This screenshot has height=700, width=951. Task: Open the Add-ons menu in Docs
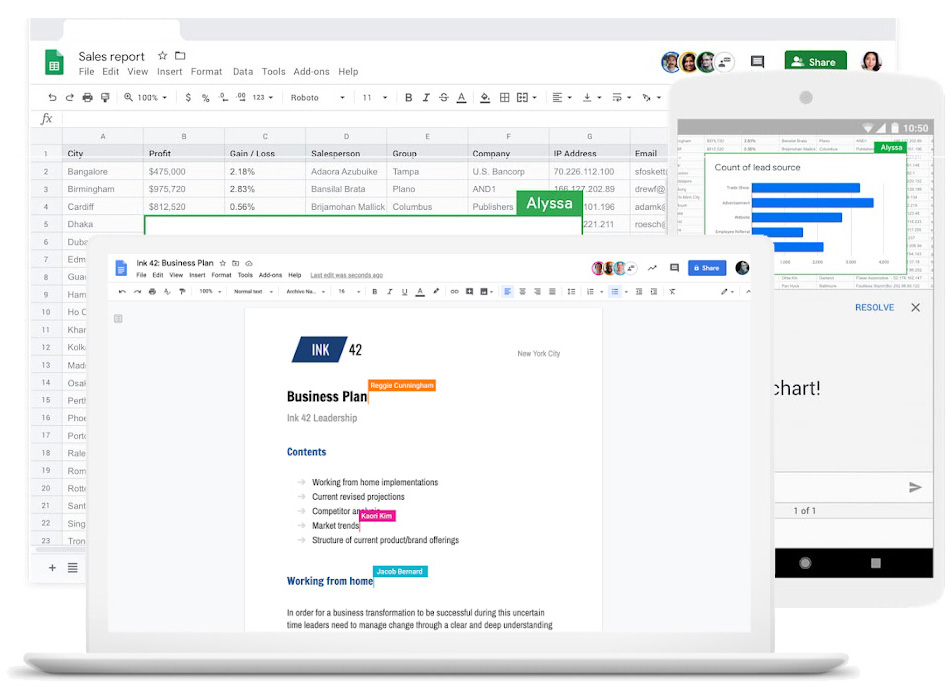pos(270,275)
